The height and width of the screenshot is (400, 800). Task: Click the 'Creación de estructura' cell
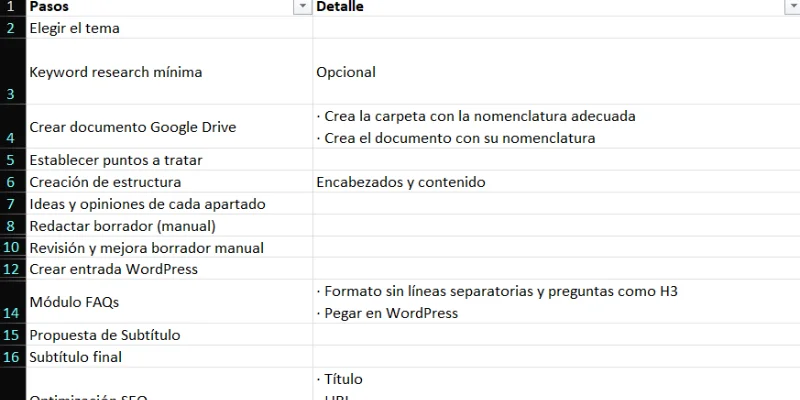169,182
